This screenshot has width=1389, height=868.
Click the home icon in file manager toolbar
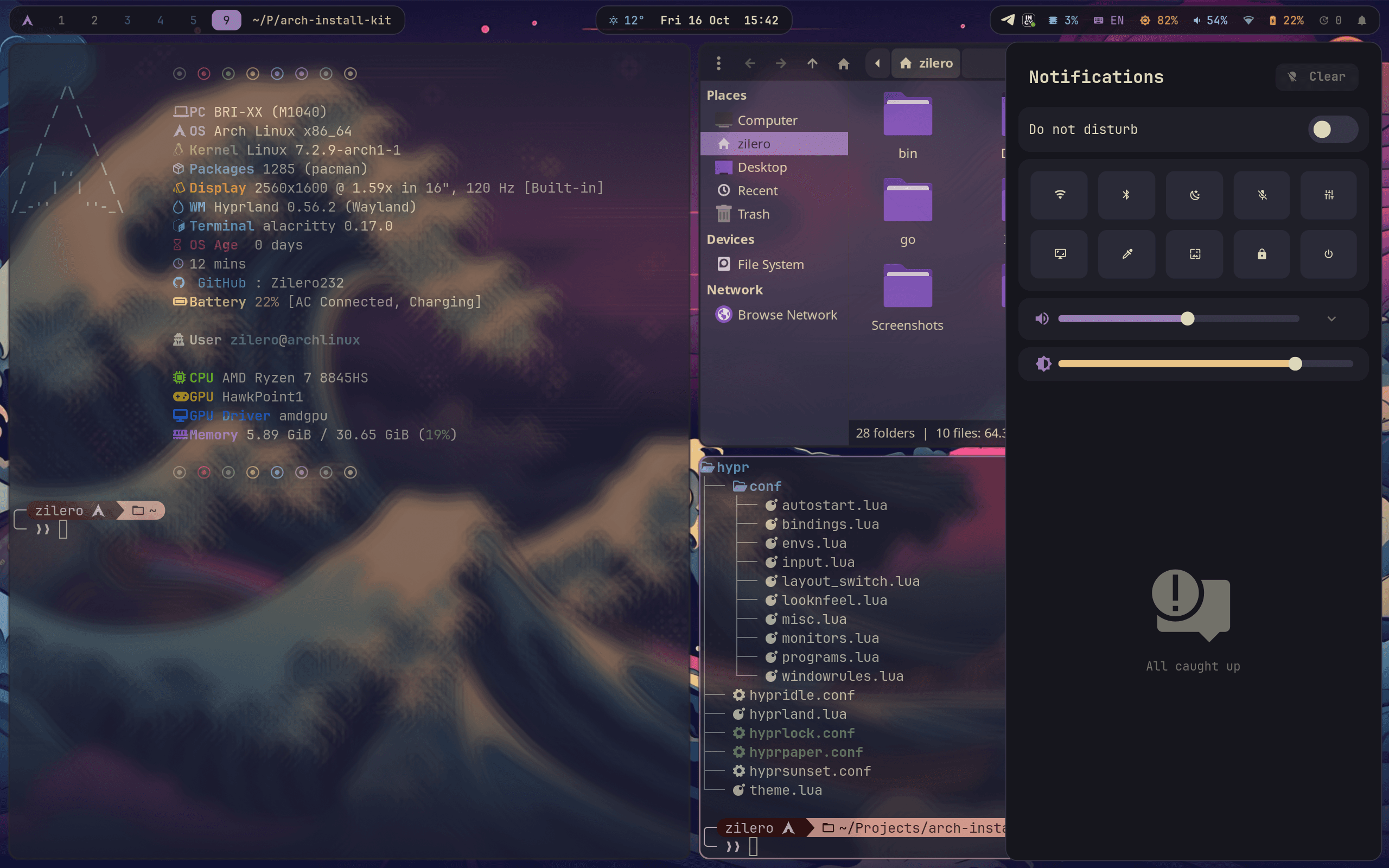click(843, 63)
